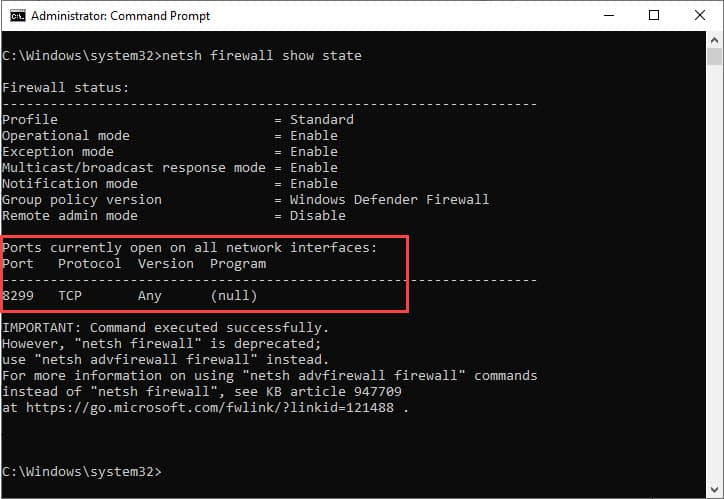The image size is (724, 499).
Task: Click the Ports currently open heading line
Action: [189, 247]
